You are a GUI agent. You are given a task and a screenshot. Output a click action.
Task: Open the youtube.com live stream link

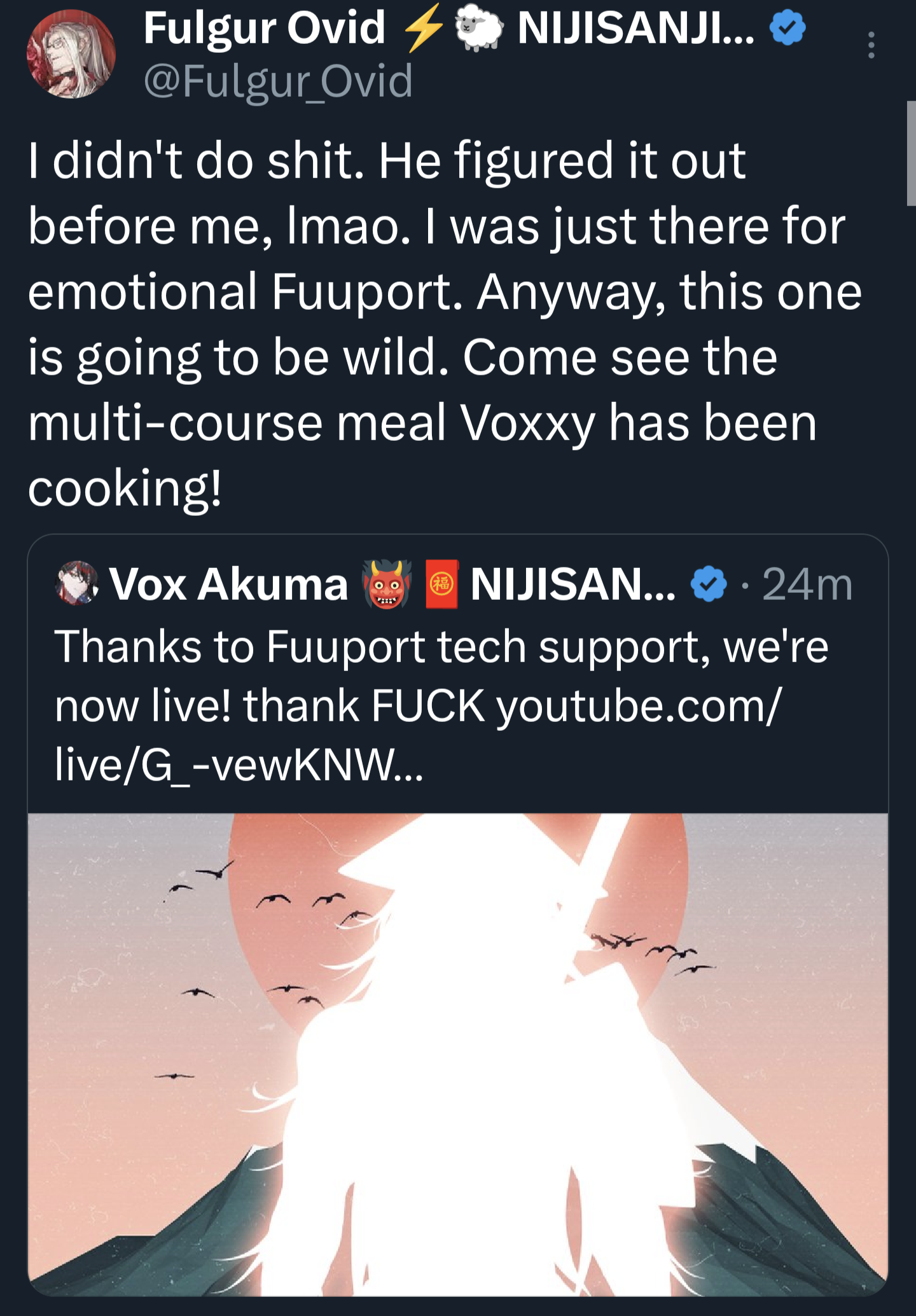pos(636,706)
